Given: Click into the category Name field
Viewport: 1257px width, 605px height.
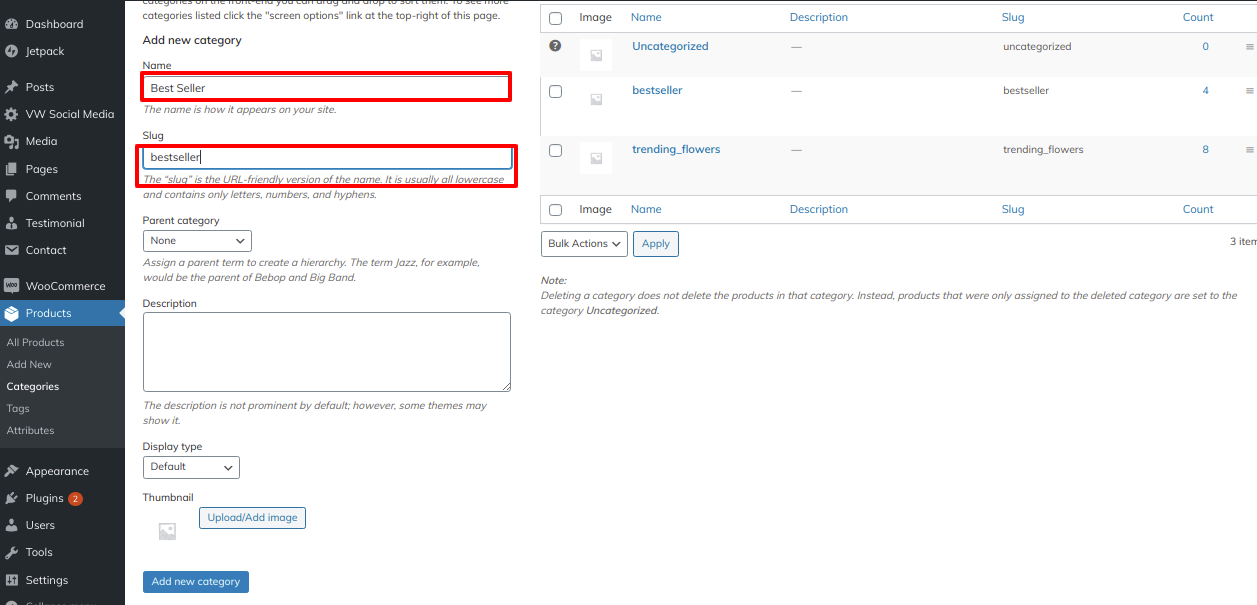Looking at the screenshot, I should 327,88.
